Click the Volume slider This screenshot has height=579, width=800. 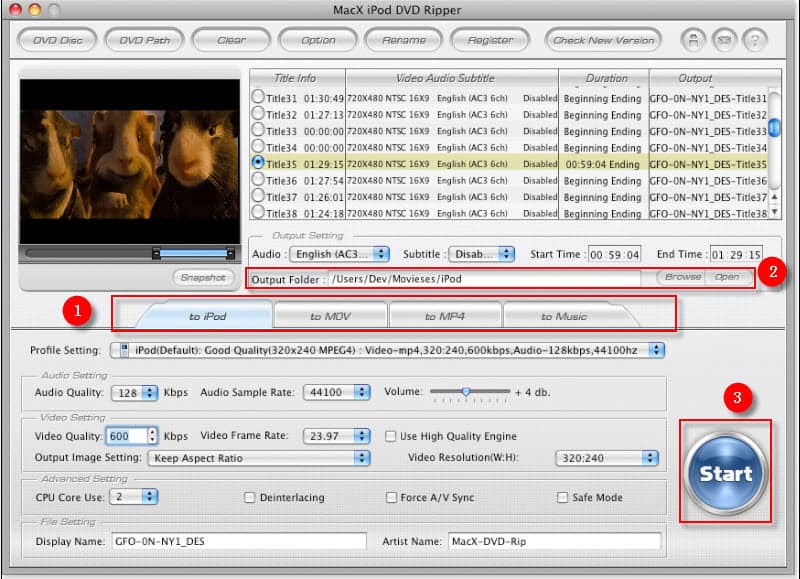[x=466, y=392]
